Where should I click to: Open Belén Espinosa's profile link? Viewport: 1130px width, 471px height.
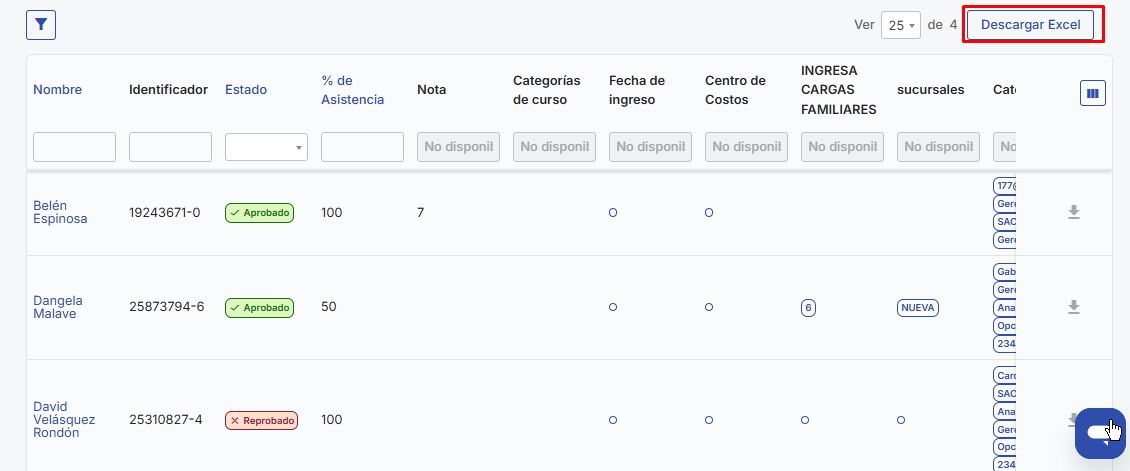coord(60,212)
